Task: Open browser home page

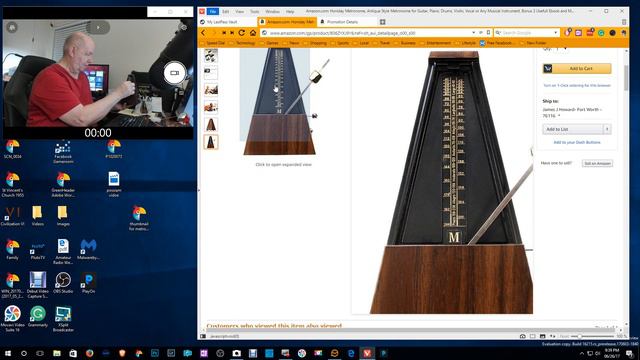Action: (253, 33)
